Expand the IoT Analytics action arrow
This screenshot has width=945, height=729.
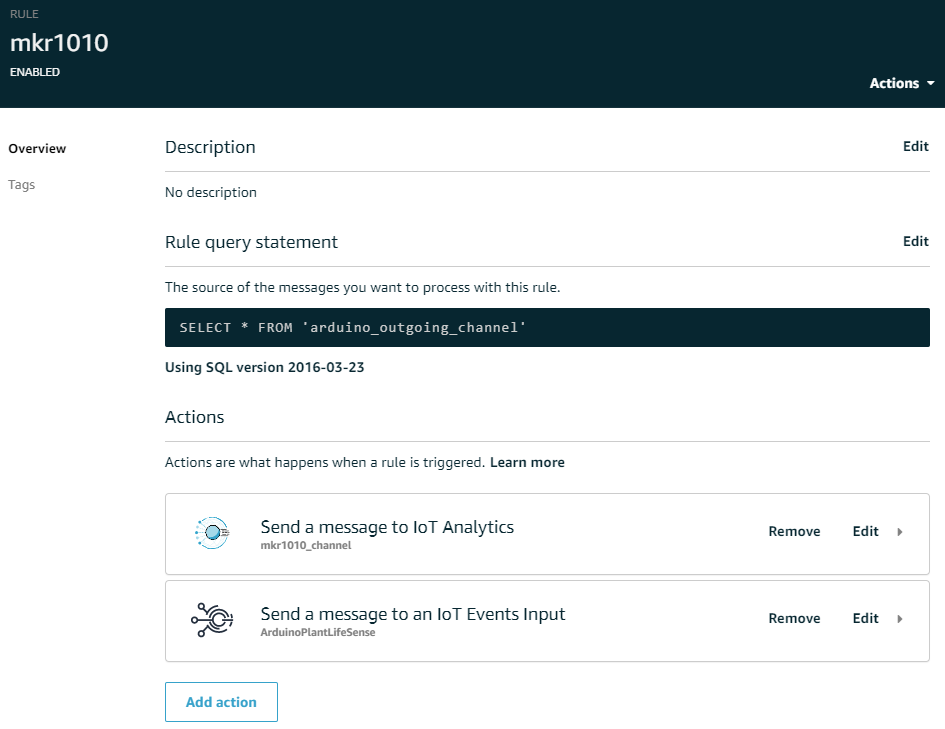pos(900,532)
